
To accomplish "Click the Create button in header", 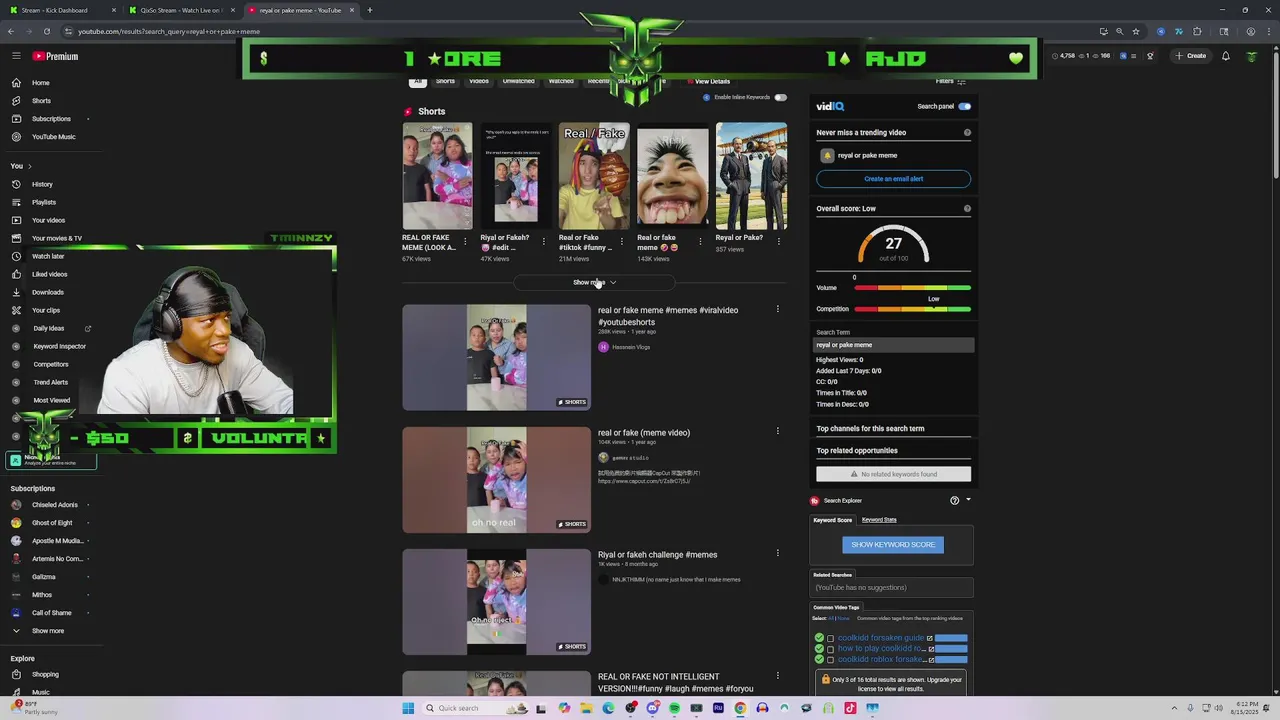I will point(1191,56).
